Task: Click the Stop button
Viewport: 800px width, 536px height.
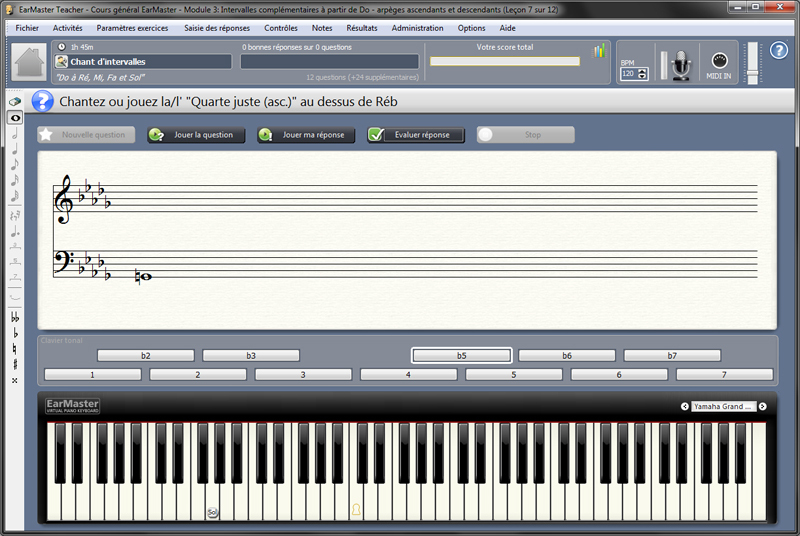Action: click(x=526, y=135)
